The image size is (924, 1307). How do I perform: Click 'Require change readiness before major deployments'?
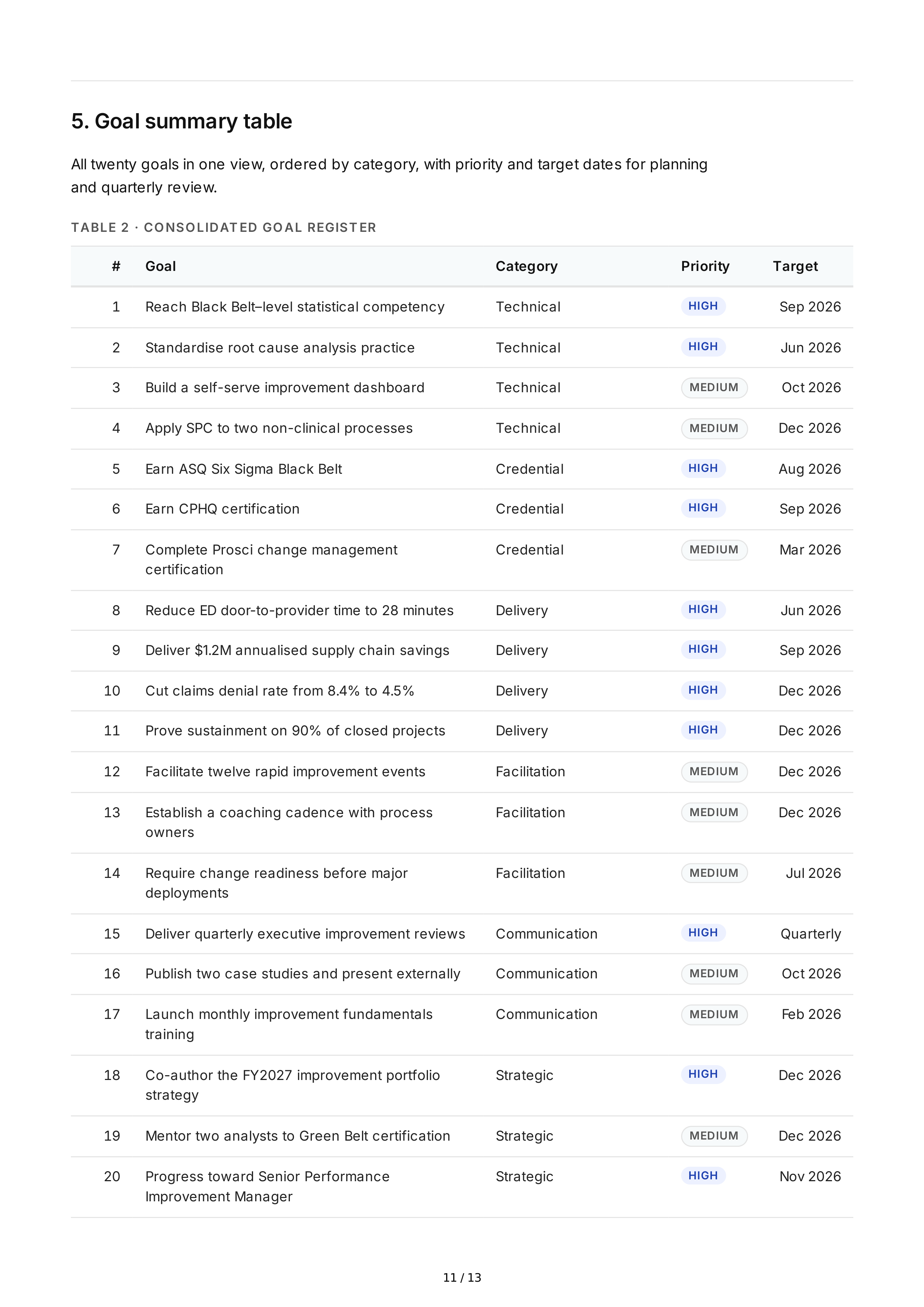pos(277,883)
